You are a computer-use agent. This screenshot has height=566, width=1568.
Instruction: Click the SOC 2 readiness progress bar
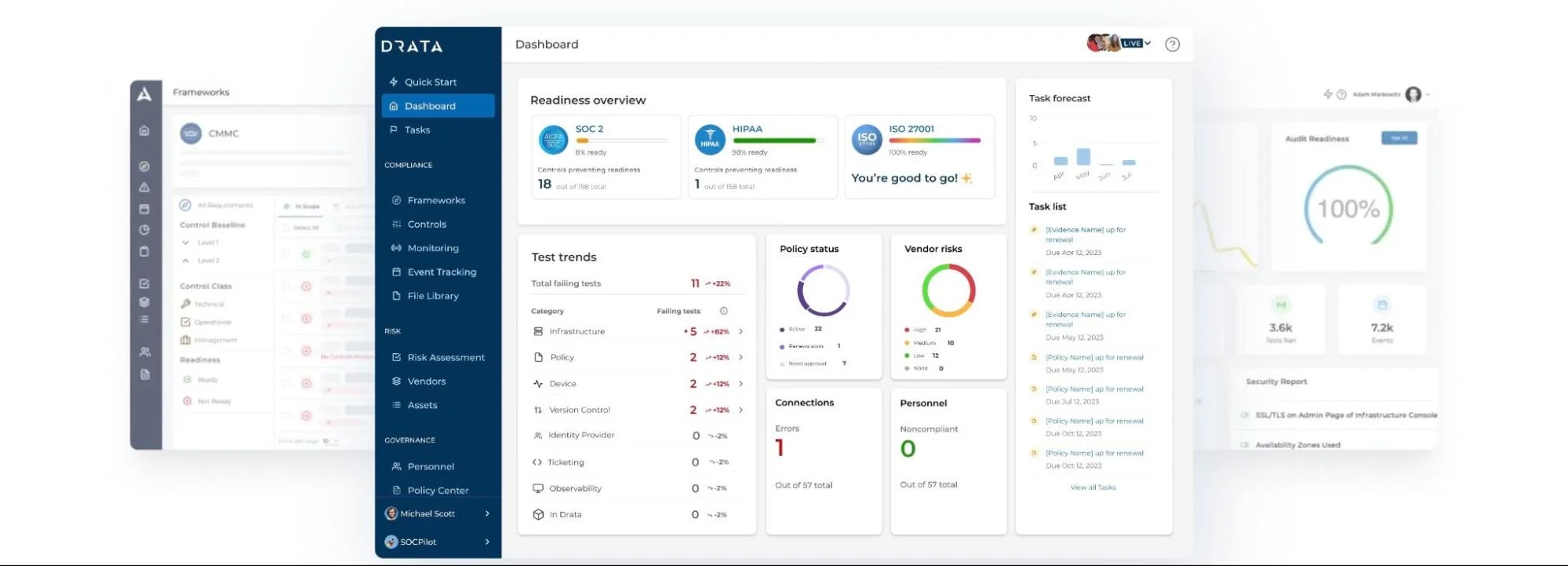tap(621, 141)
